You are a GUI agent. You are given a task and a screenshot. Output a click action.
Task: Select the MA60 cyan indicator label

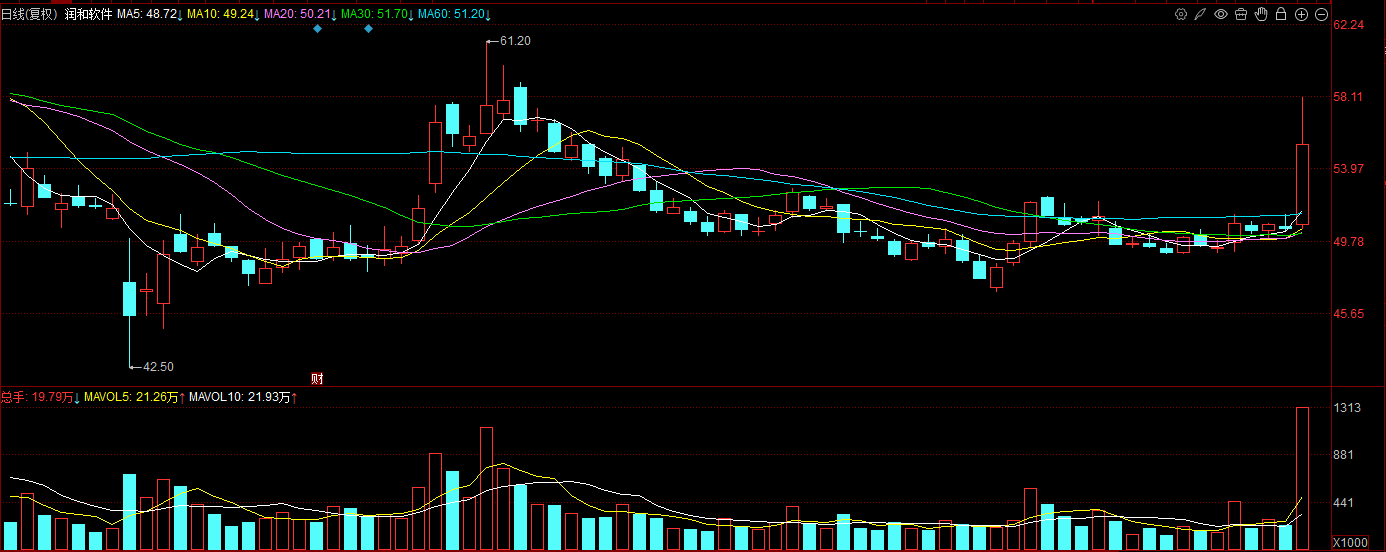(455, 14)
